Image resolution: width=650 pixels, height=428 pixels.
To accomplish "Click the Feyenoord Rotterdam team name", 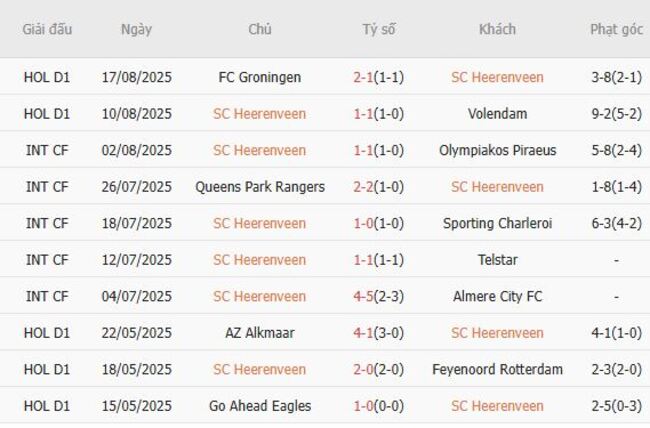I will click(497, 369).
